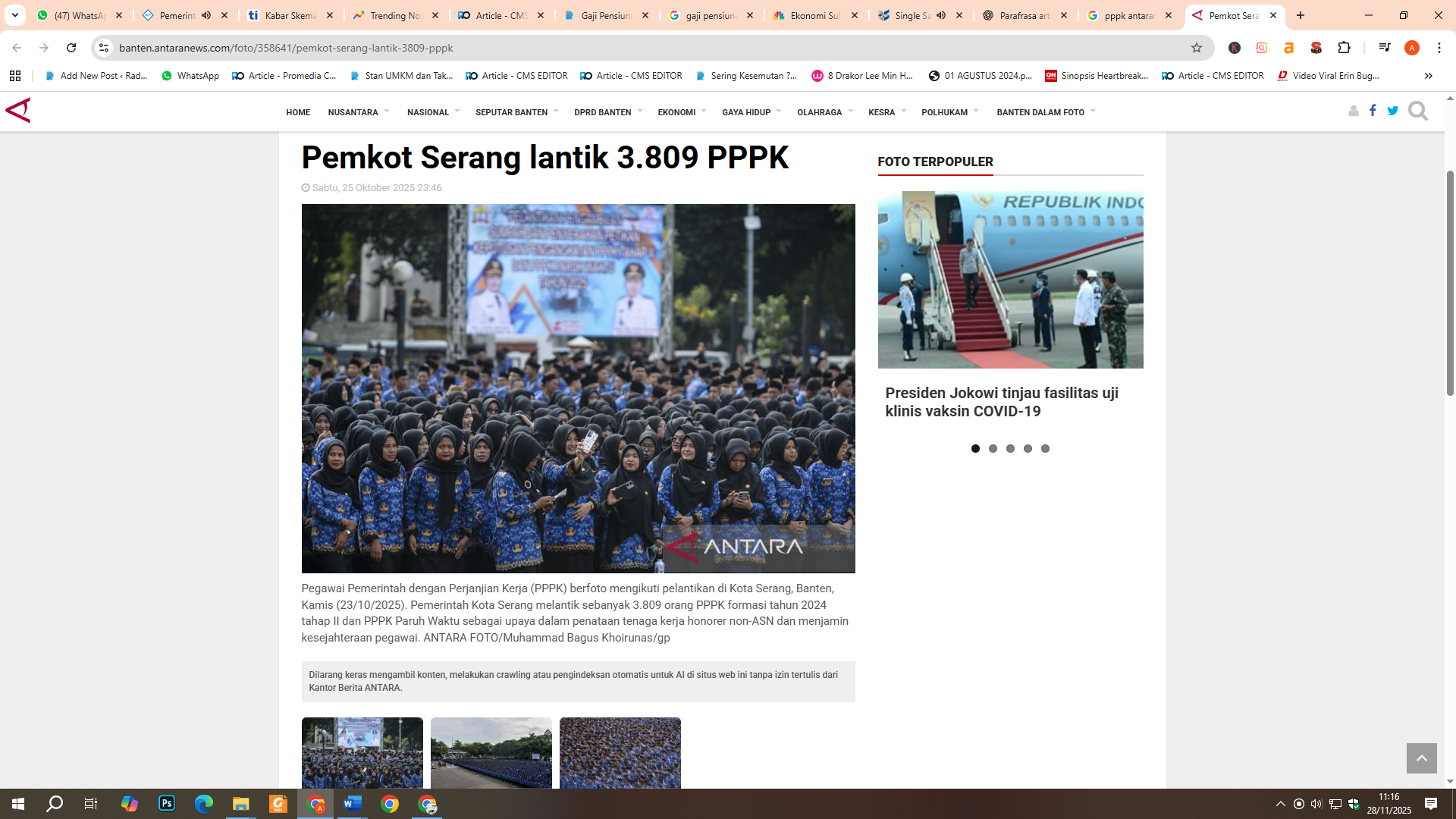Click the scroll-to-top arrow button
Screen dimensions: 1456x819
point(1422,758)
